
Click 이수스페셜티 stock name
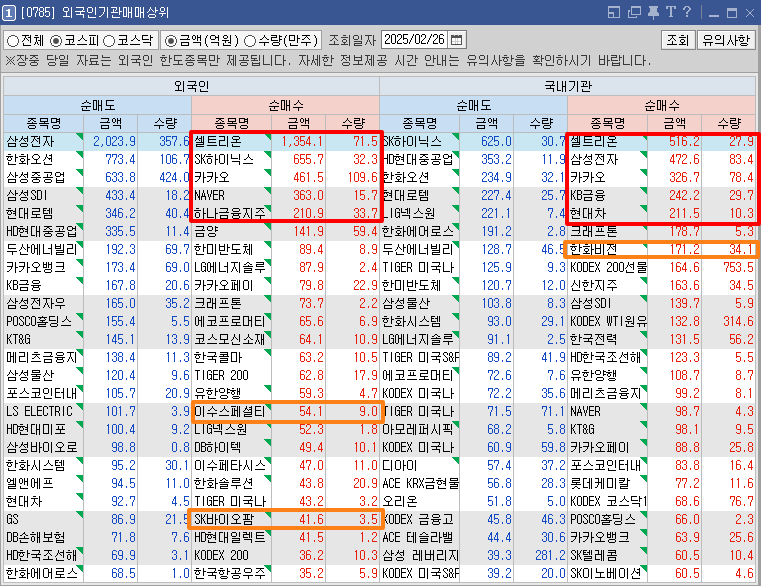click(x=230, y=411)
